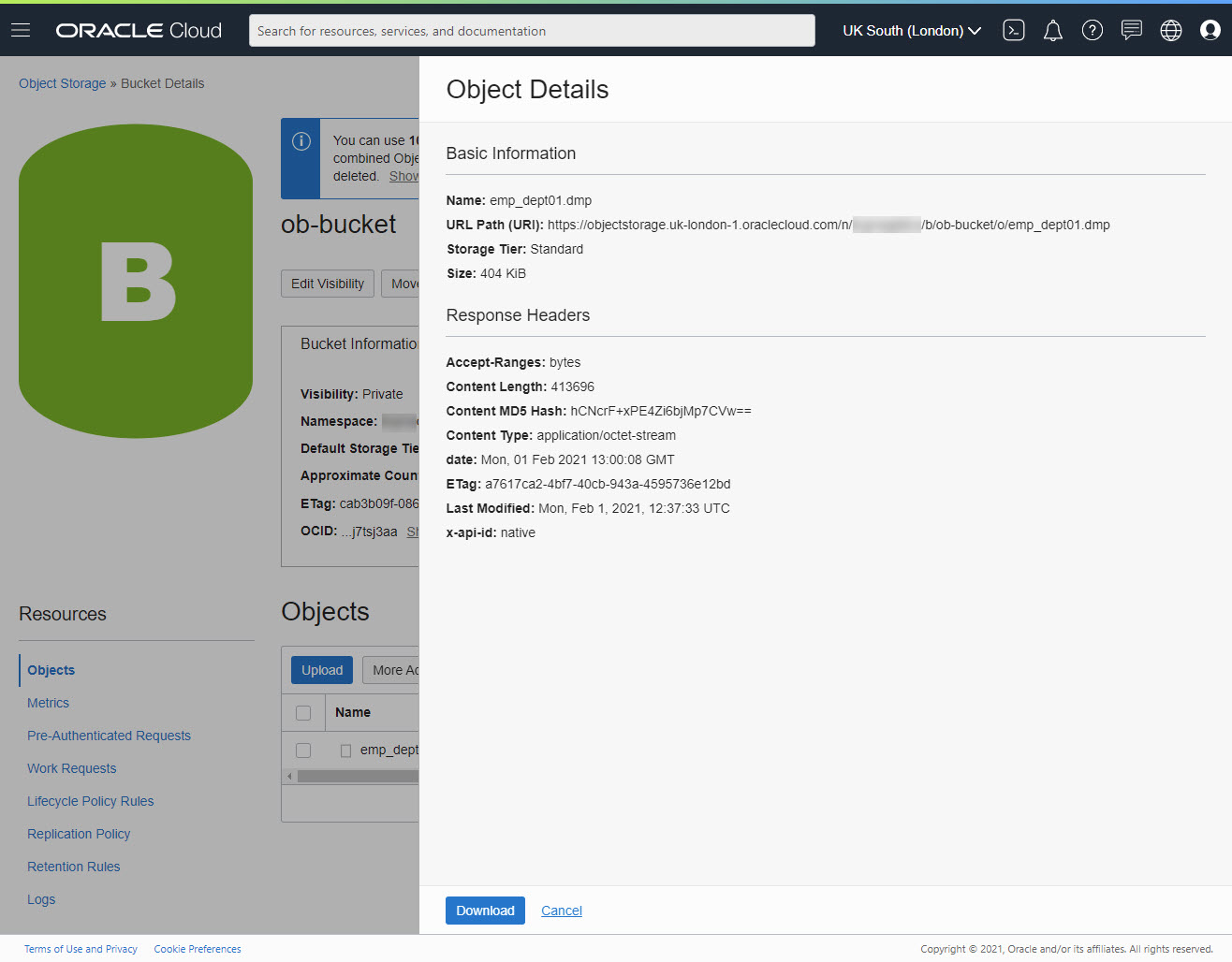Click the Accept-Ranges value bytes
1232x962 pixels.
click(565, 362)
